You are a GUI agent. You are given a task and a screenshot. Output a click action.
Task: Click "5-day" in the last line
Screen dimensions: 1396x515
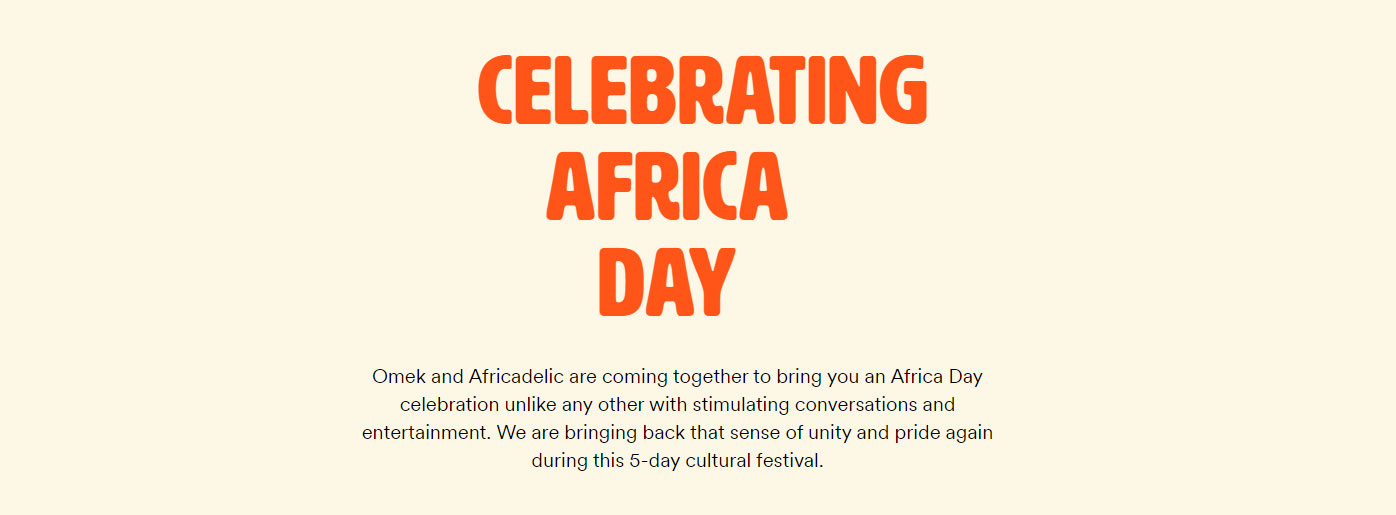(x=653, y=461)
